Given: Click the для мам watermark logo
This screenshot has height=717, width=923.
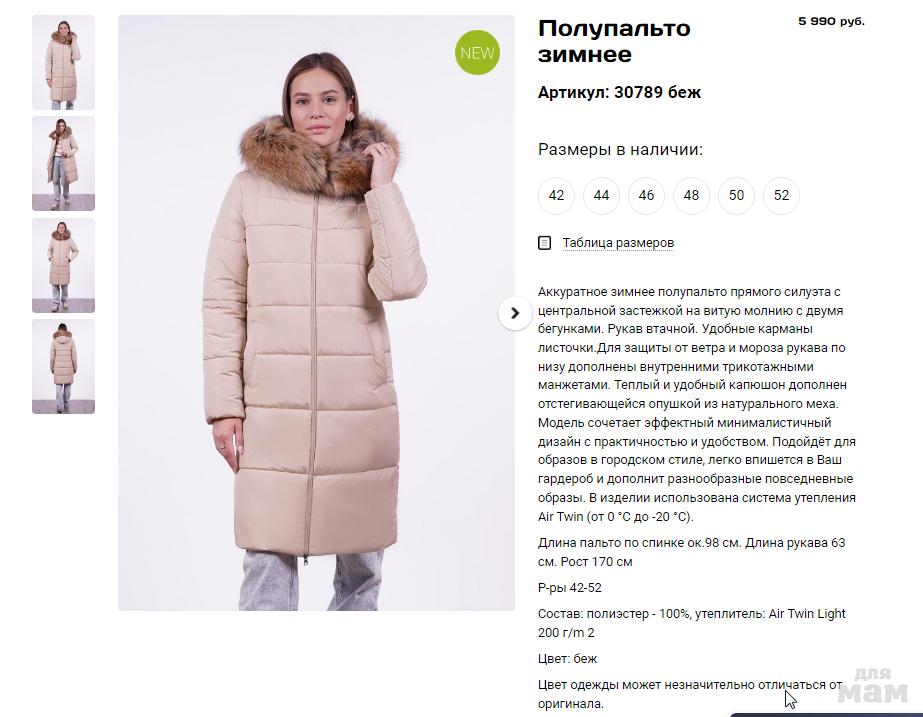Looking at the screenshot, I should point(872,686).
